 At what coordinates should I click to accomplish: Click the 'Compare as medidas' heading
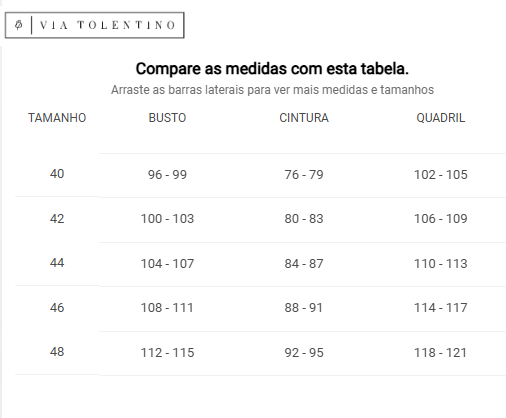(x=272, y=69)
